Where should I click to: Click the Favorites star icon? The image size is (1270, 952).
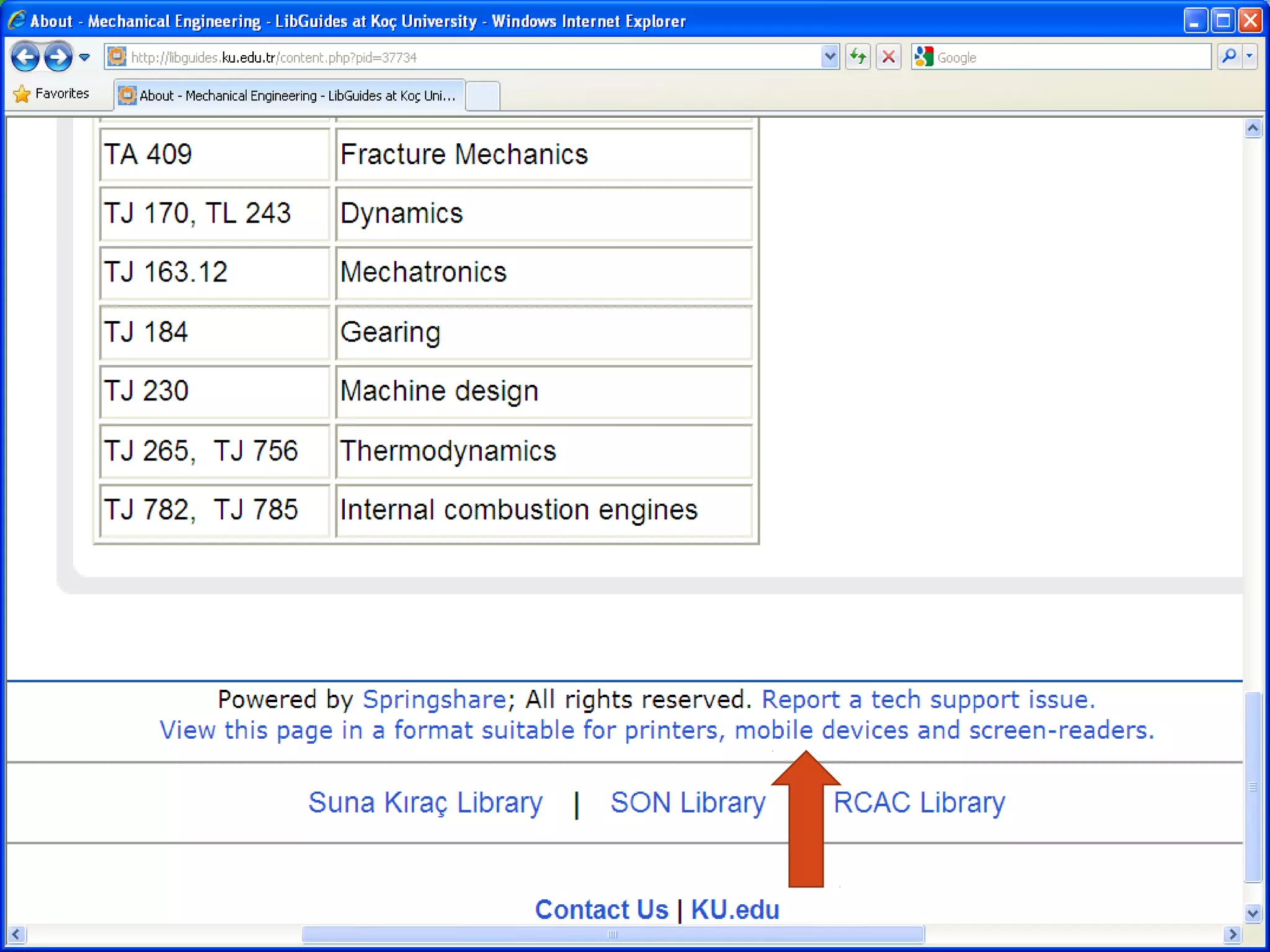coord(22,94)
